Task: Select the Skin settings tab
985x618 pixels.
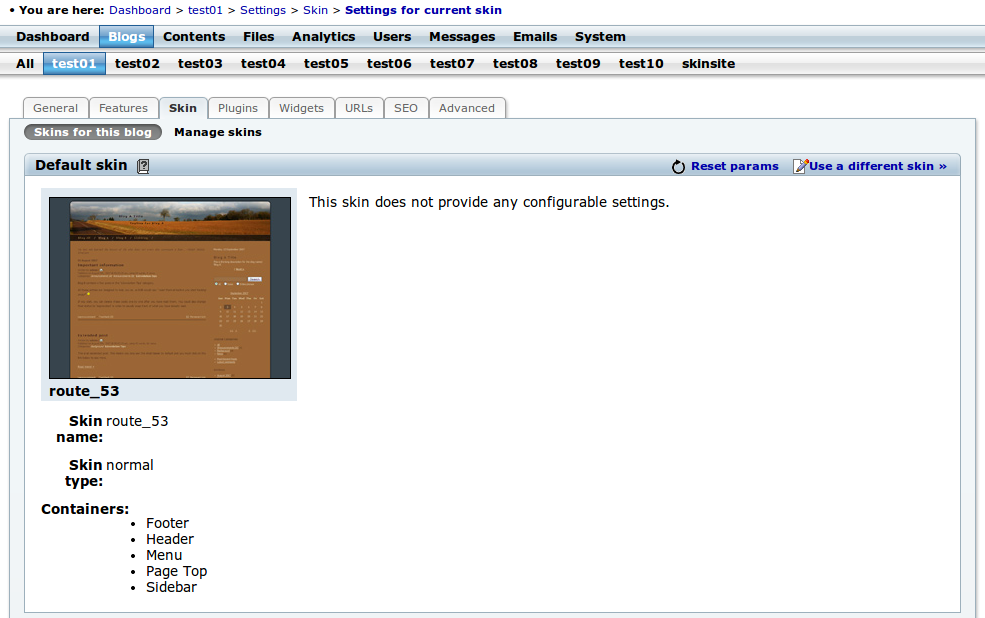Action: tap(183, 108)
